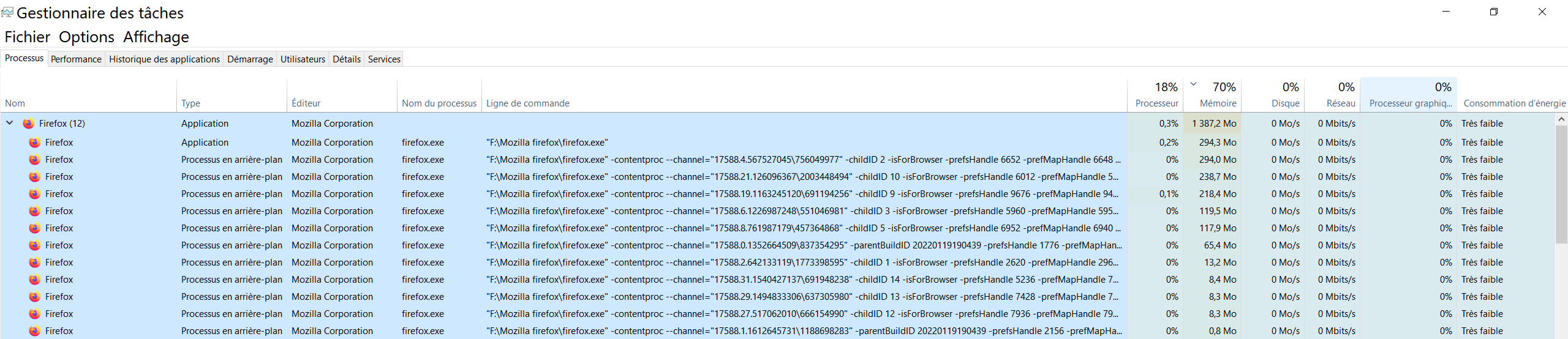Sort by Réseau 0% column header

point(1332,95)
